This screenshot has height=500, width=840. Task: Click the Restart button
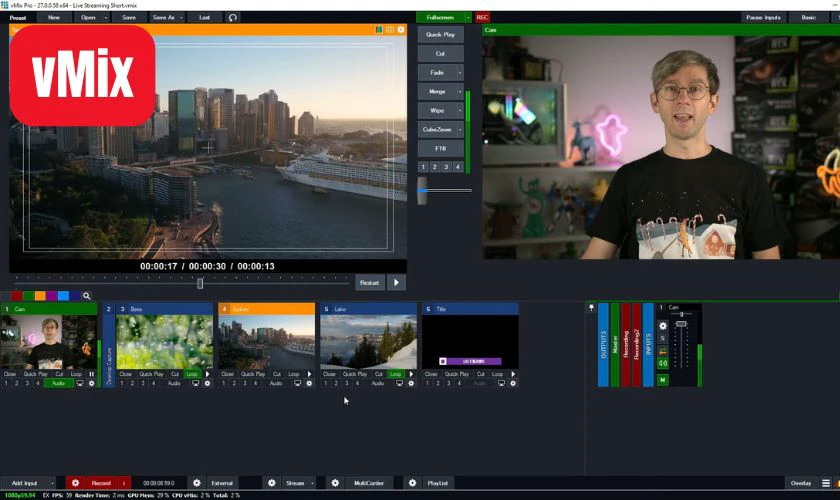tap(370, 282)
